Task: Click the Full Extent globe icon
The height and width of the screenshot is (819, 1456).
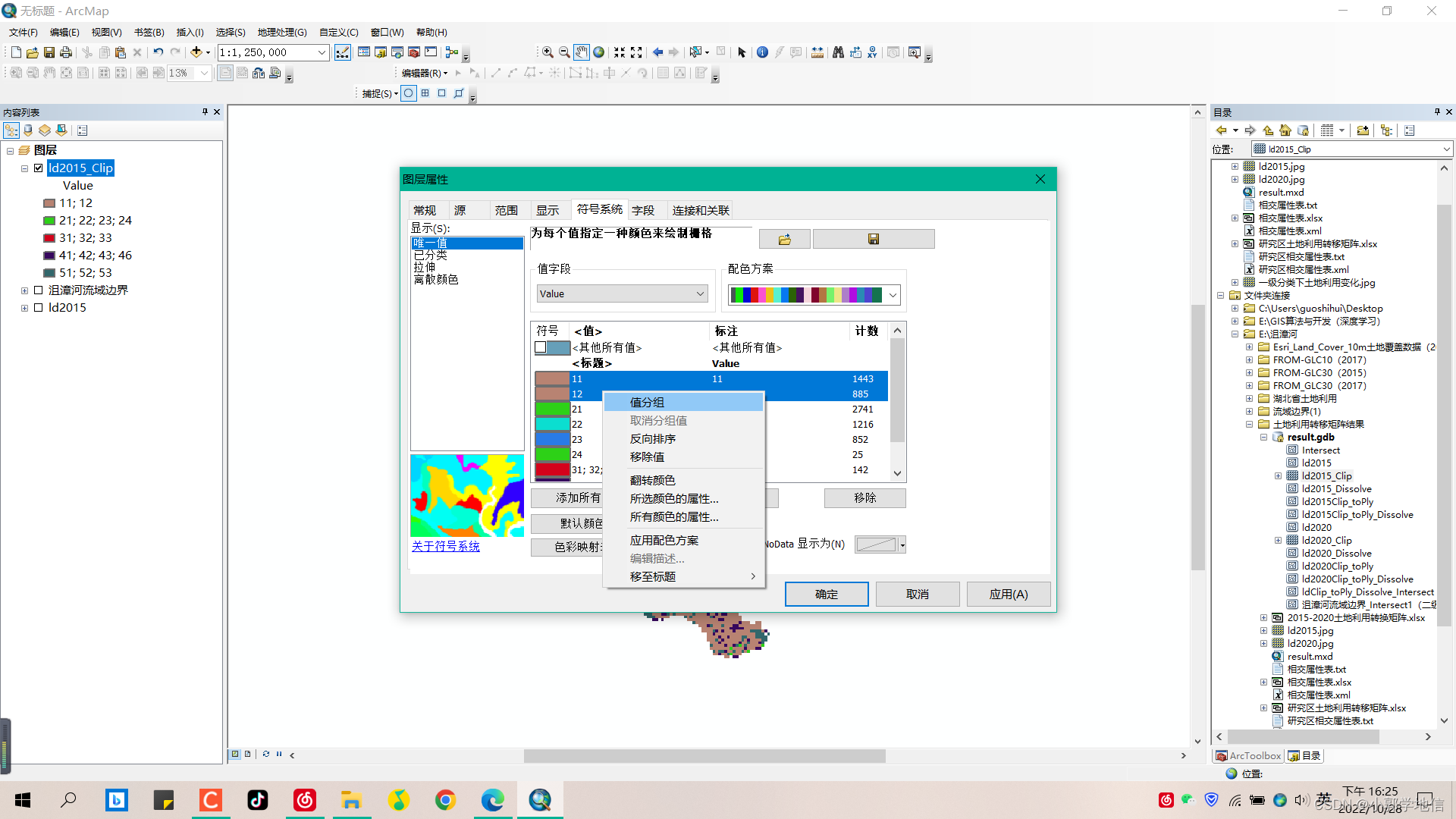Action: point(598,52)
